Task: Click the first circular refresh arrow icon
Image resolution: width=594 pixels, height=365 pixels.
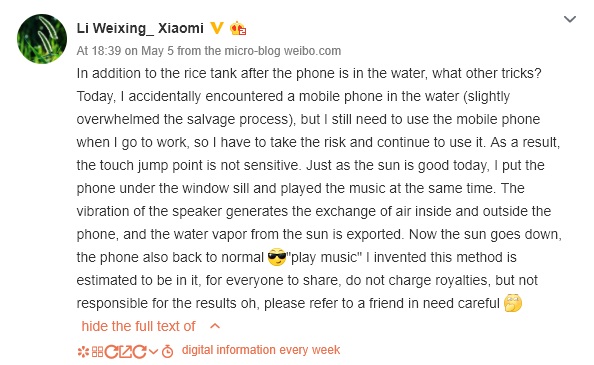Action: (x=112, y=352)
